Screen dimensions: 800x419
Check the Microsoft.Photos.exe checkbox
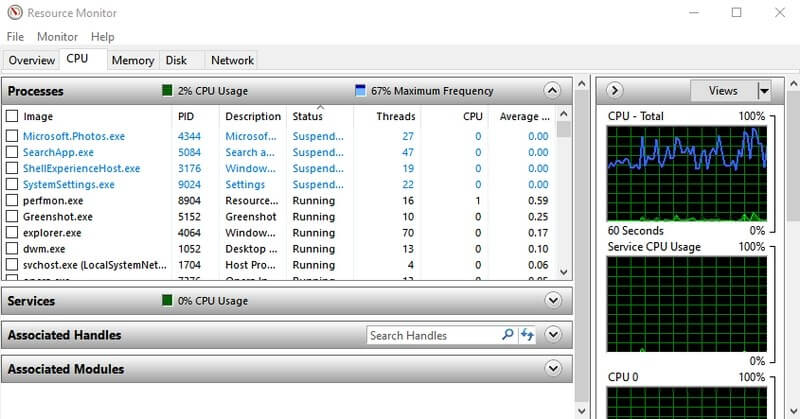tap(12, 136)
